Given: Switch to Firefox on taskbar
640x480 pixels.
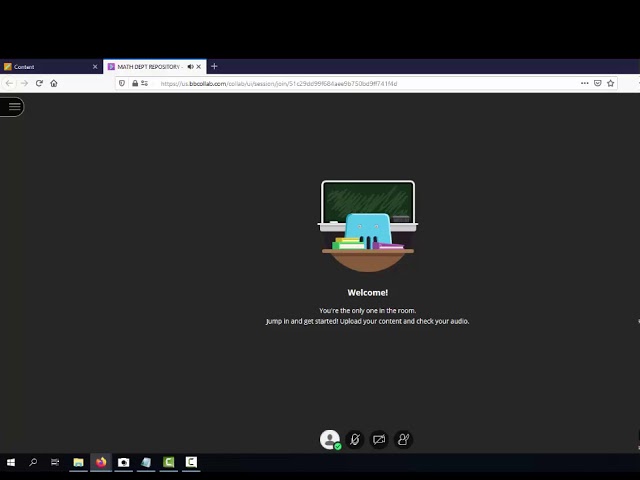Looking at the screenshot, I should (x=101, y=462).
